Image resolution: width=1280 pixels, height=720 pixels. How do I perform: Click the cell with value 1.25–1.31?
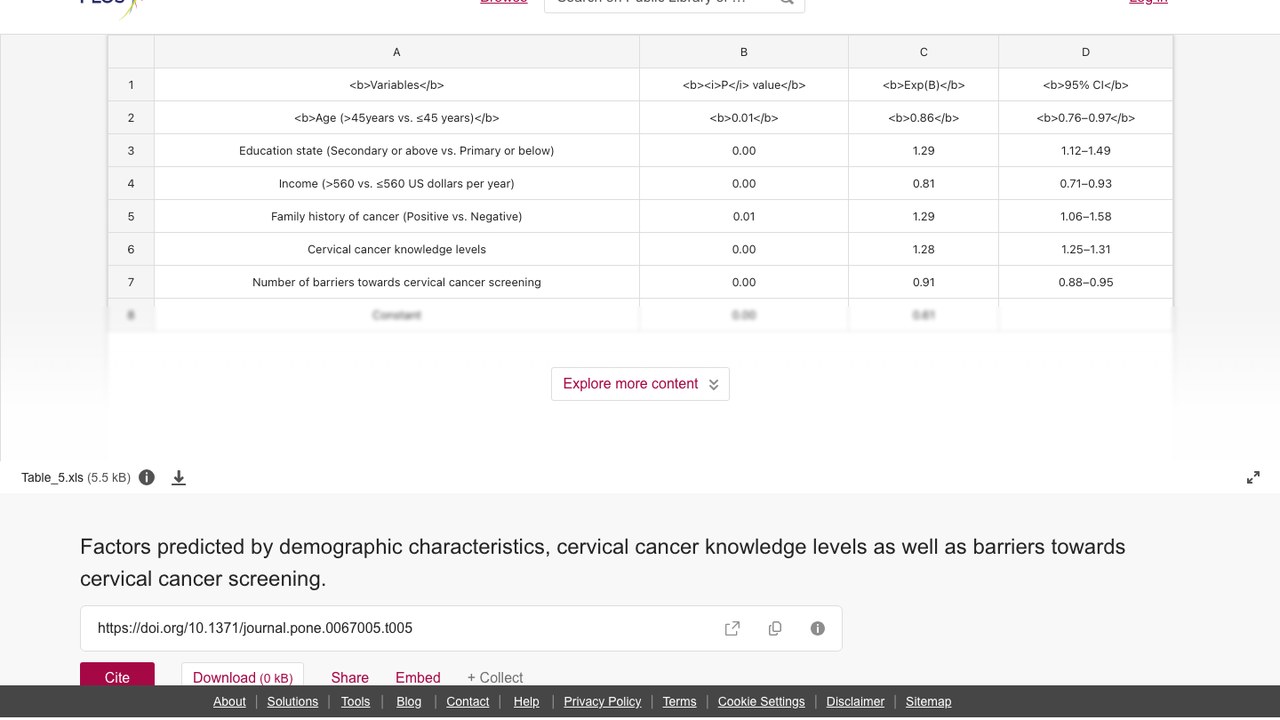(x=1086, y=249)
